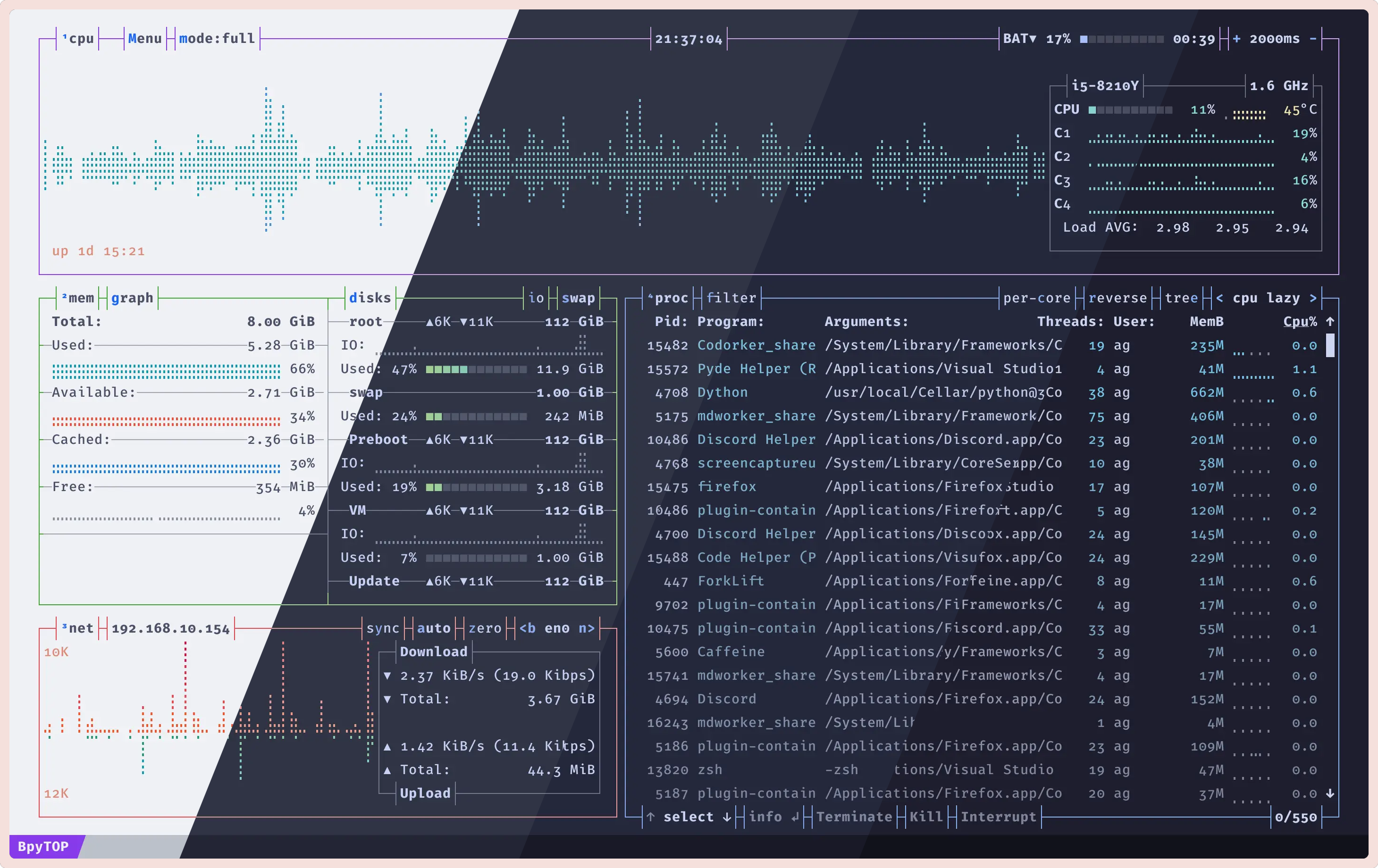Viewport: 1378px width, 868px height.
Task: Click the left arrow before cpu lazy sorting
Action: 1219,298
